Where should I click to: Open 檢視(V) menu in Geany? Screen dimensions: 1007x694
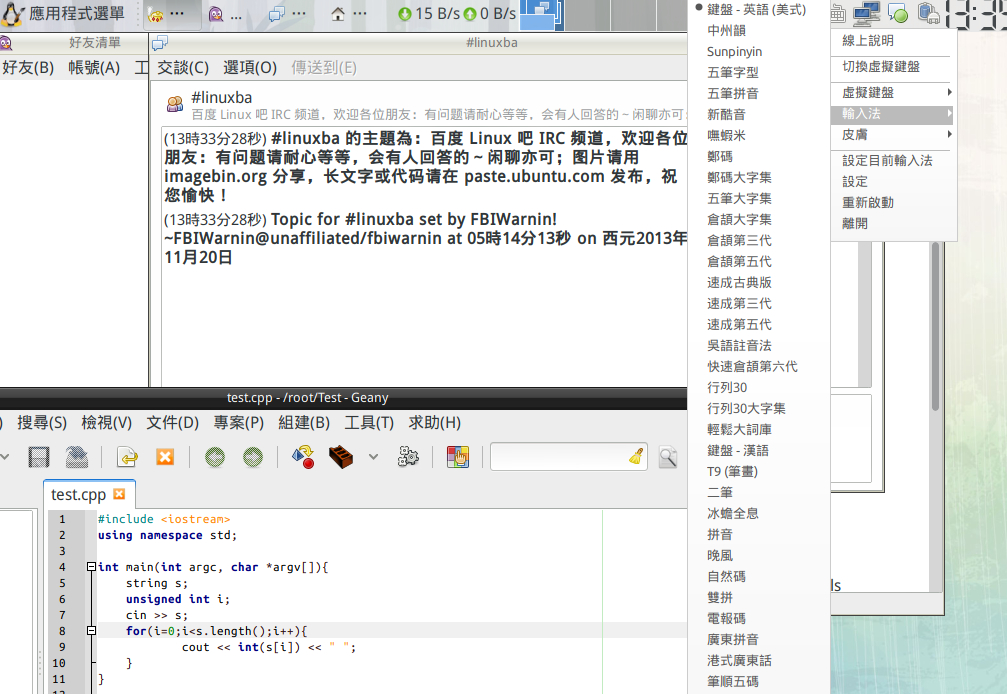click(107, 422)
